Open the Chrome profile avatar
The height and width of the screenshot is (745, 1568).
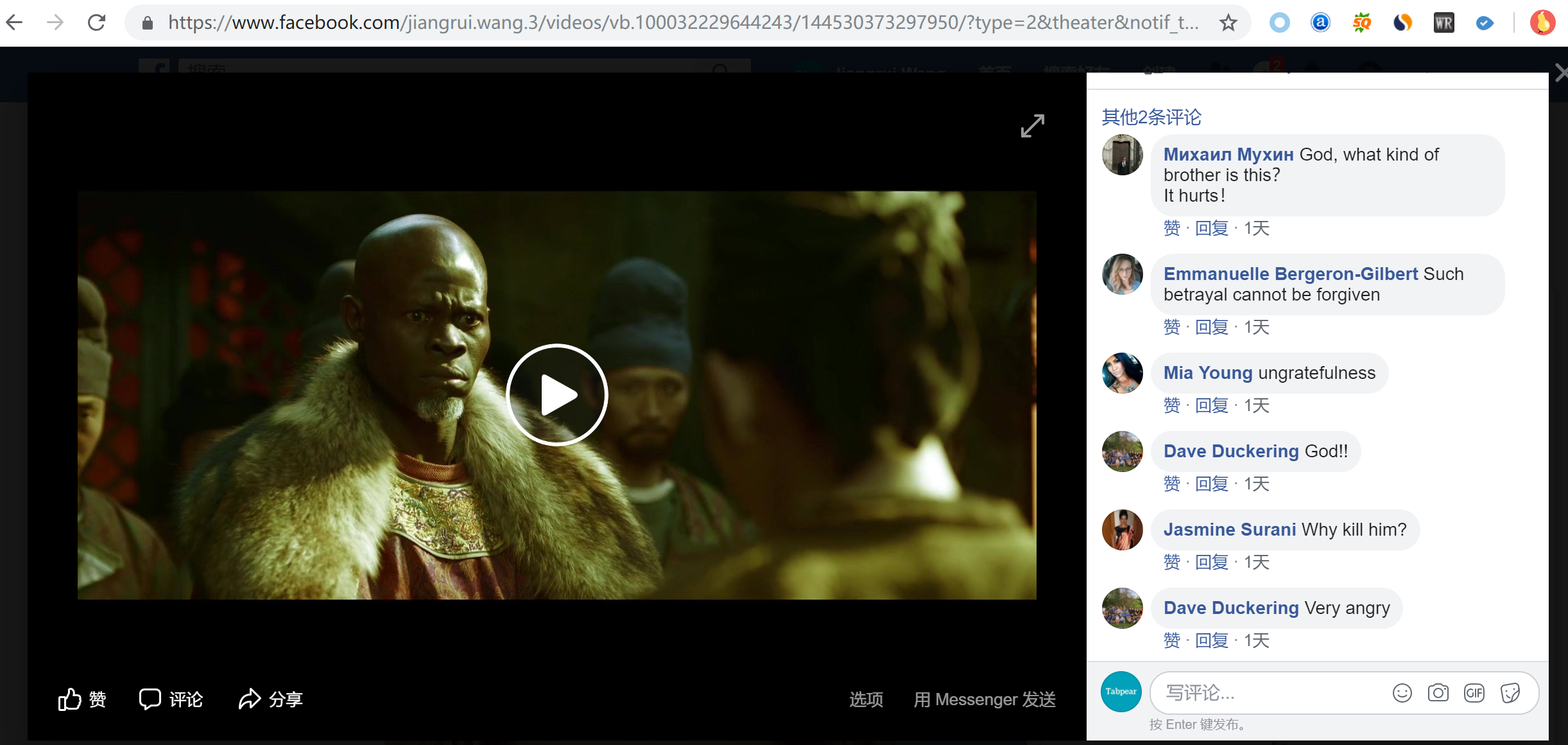1542,23
